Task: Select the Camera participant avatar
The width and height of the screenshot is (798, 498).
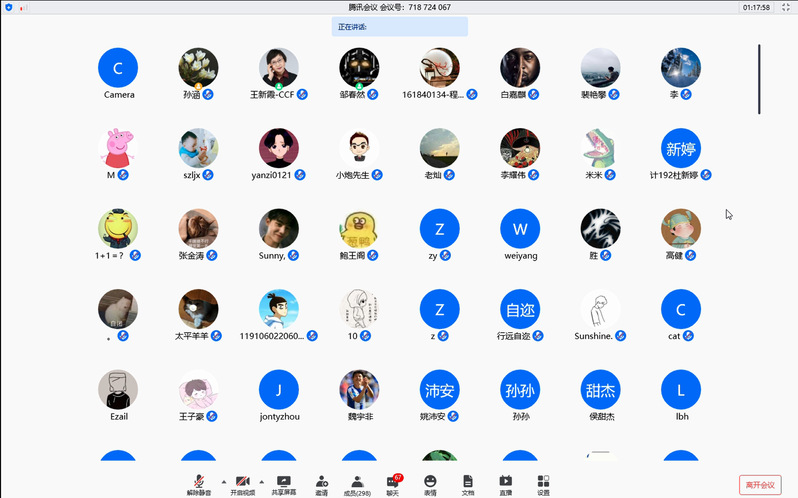Action: pos(118,68)
